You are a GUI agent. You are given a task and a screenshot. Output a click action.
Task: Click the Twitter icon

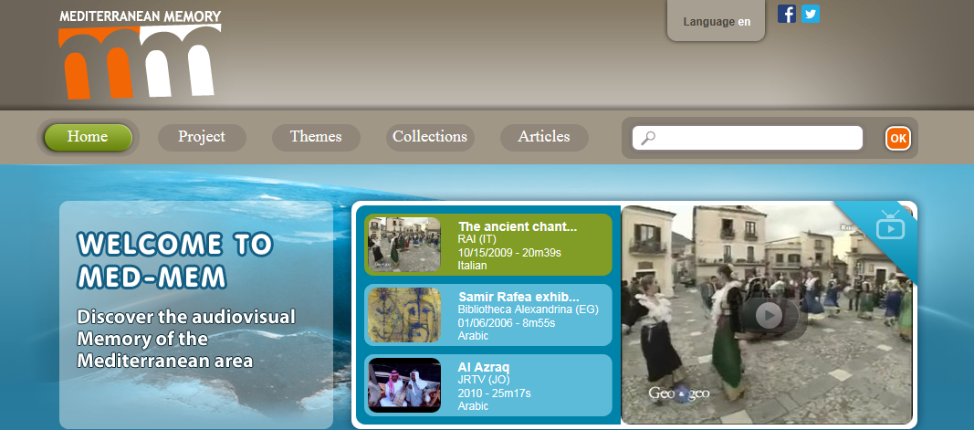tap(810, 14)
